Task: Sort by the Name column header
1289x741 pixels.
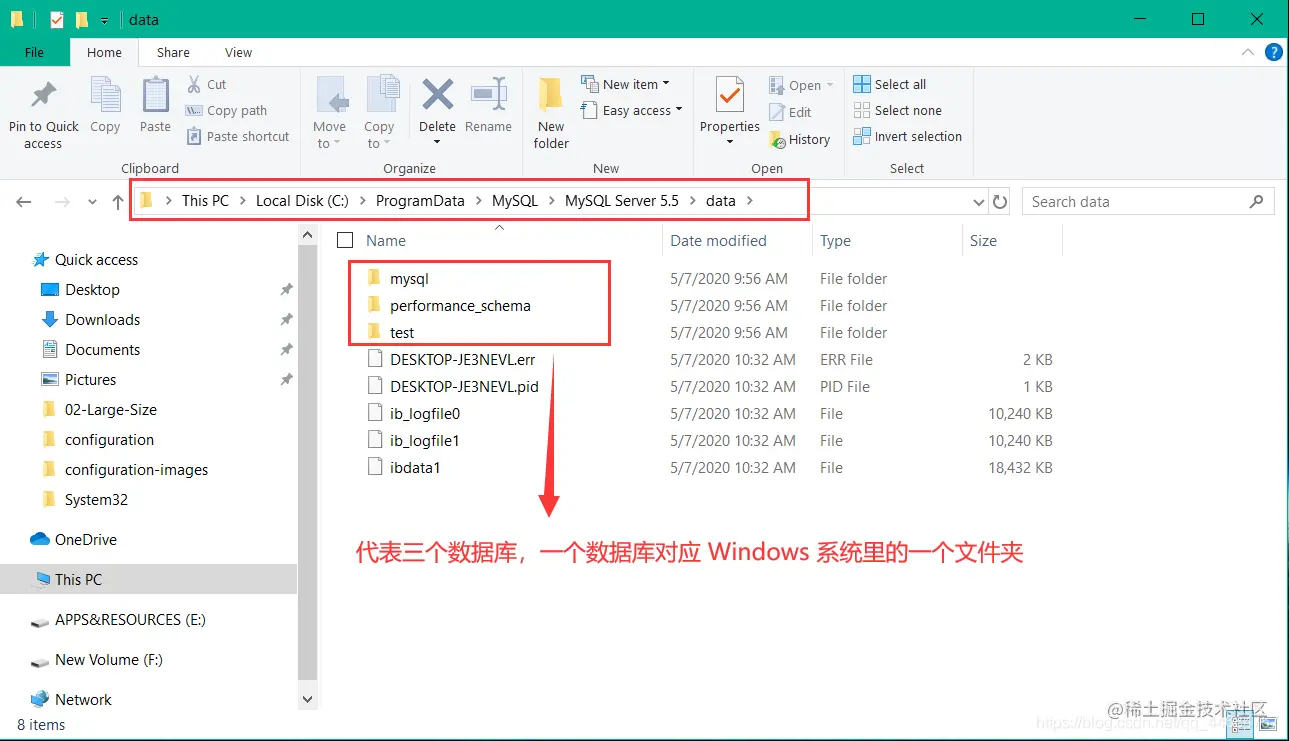Action: click(x=386, y=241)
